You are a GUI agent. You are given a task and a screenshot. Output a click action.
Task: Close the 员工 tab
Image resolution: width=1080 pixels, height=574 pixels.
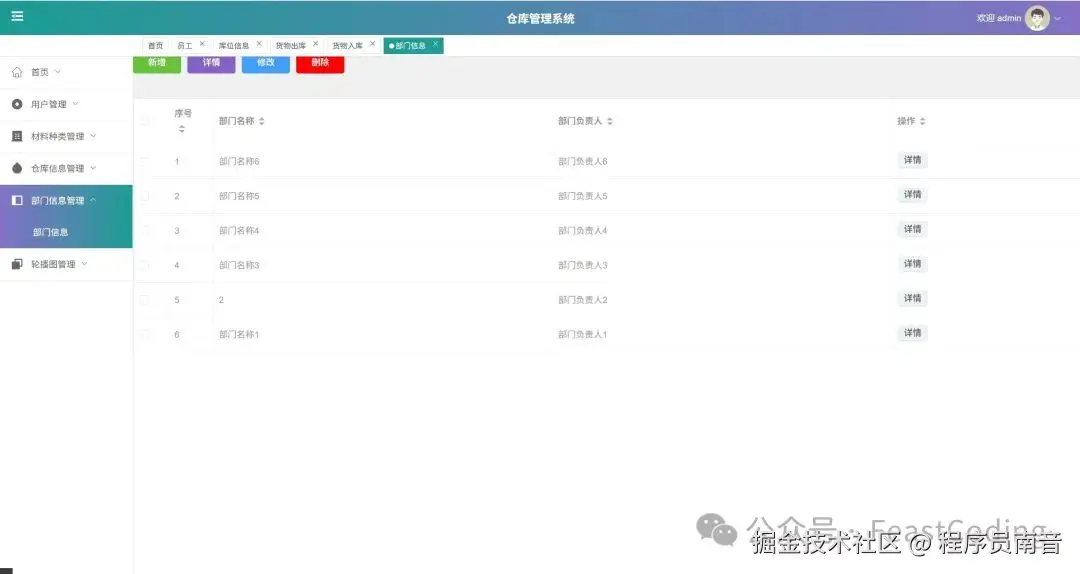[x=202, y=43]
